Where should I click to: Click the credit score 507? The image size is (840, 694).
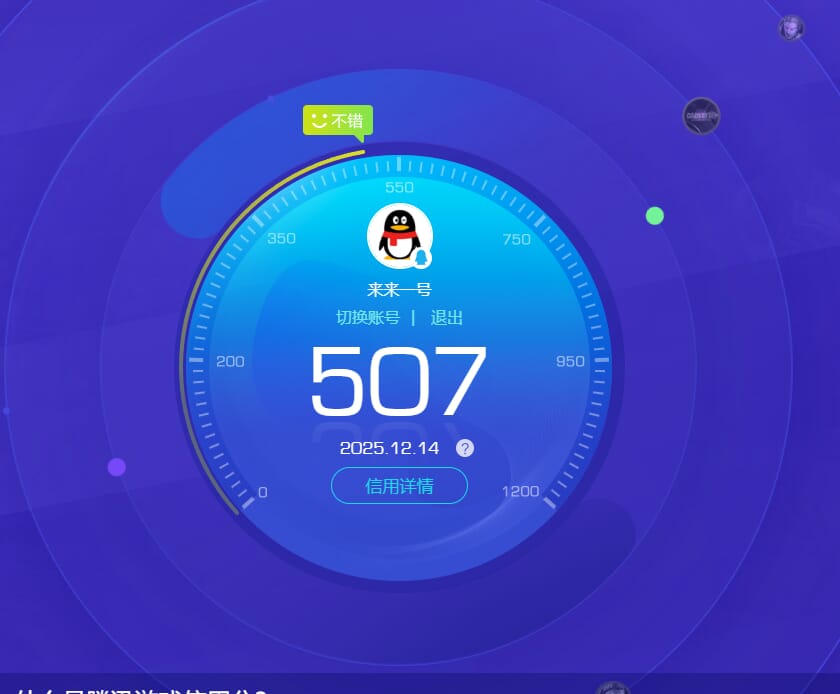pos(399,380)
